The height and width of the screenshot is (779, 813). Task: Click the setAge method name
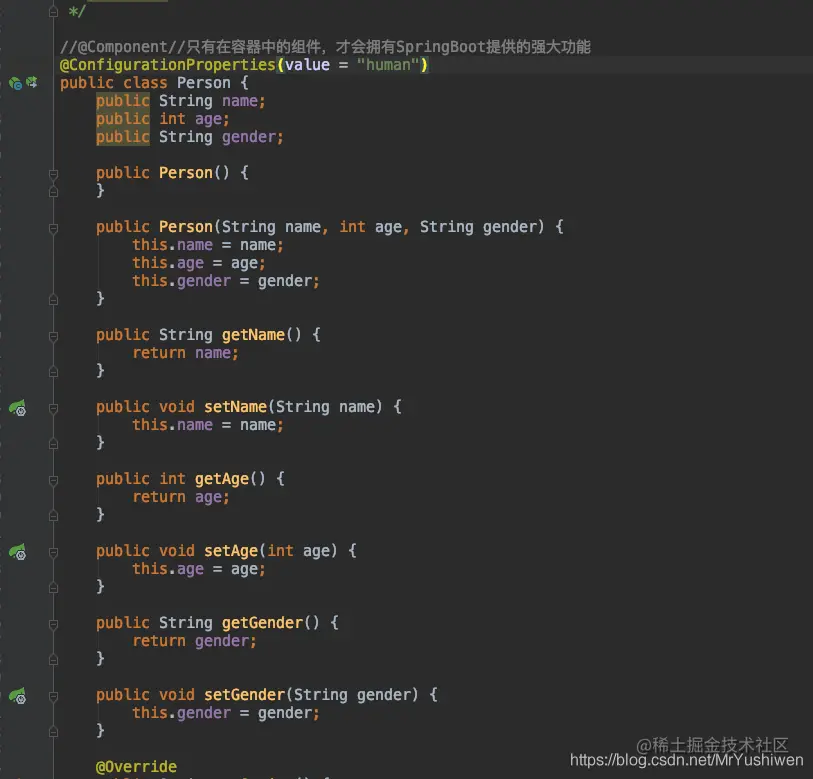point(231,551)
